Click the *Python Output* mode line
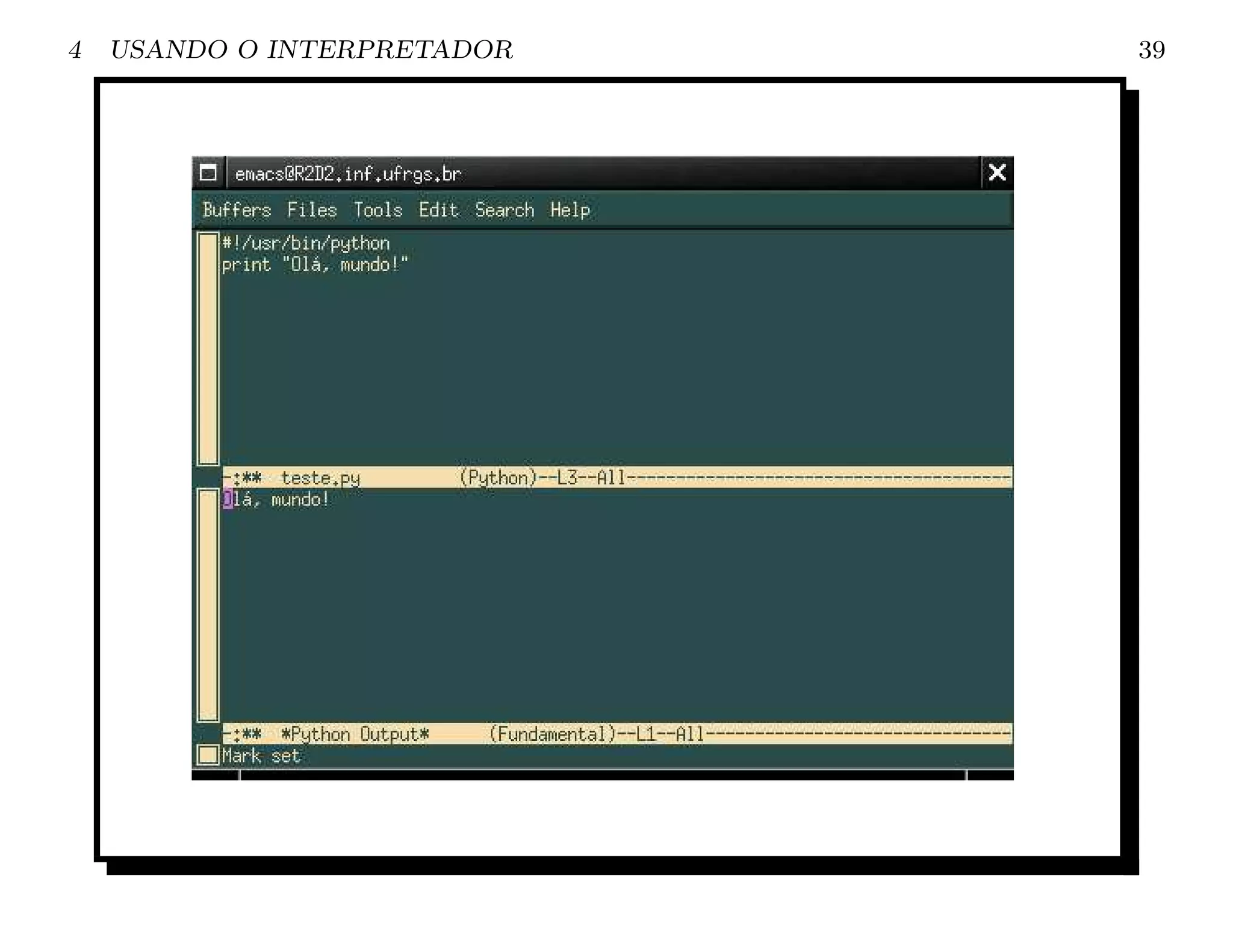Screen dimensions: 1233x952 (355, 734)
